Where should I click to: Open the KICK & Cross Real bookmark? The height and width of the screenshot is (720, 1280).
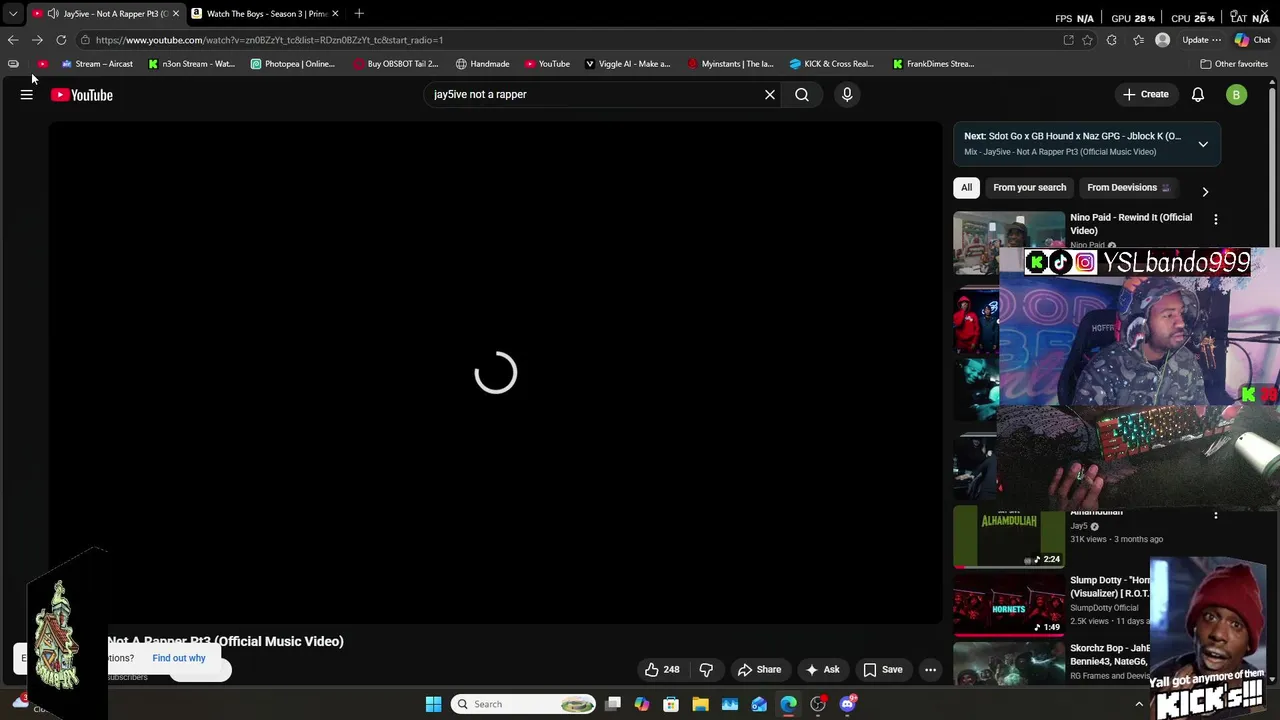pos(831,64)
